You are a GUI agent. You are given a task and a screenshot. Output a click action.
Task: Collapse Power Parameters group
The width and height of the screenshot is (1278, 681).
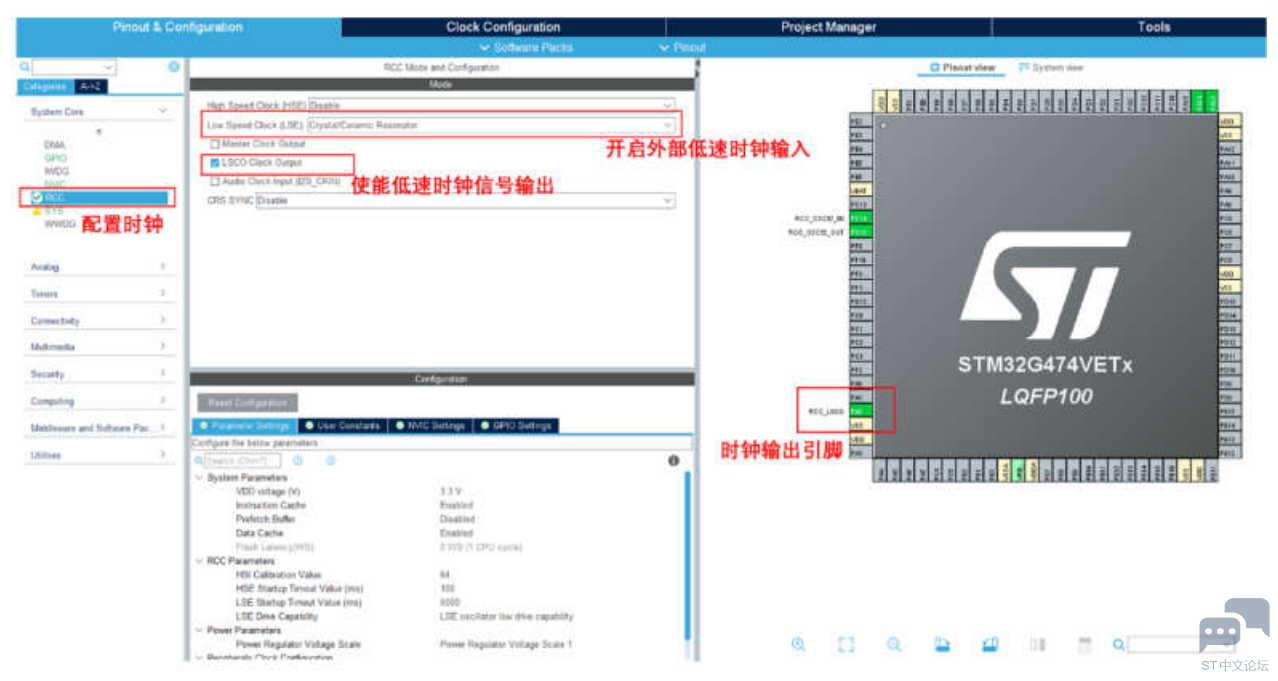(x=198, y=631)
